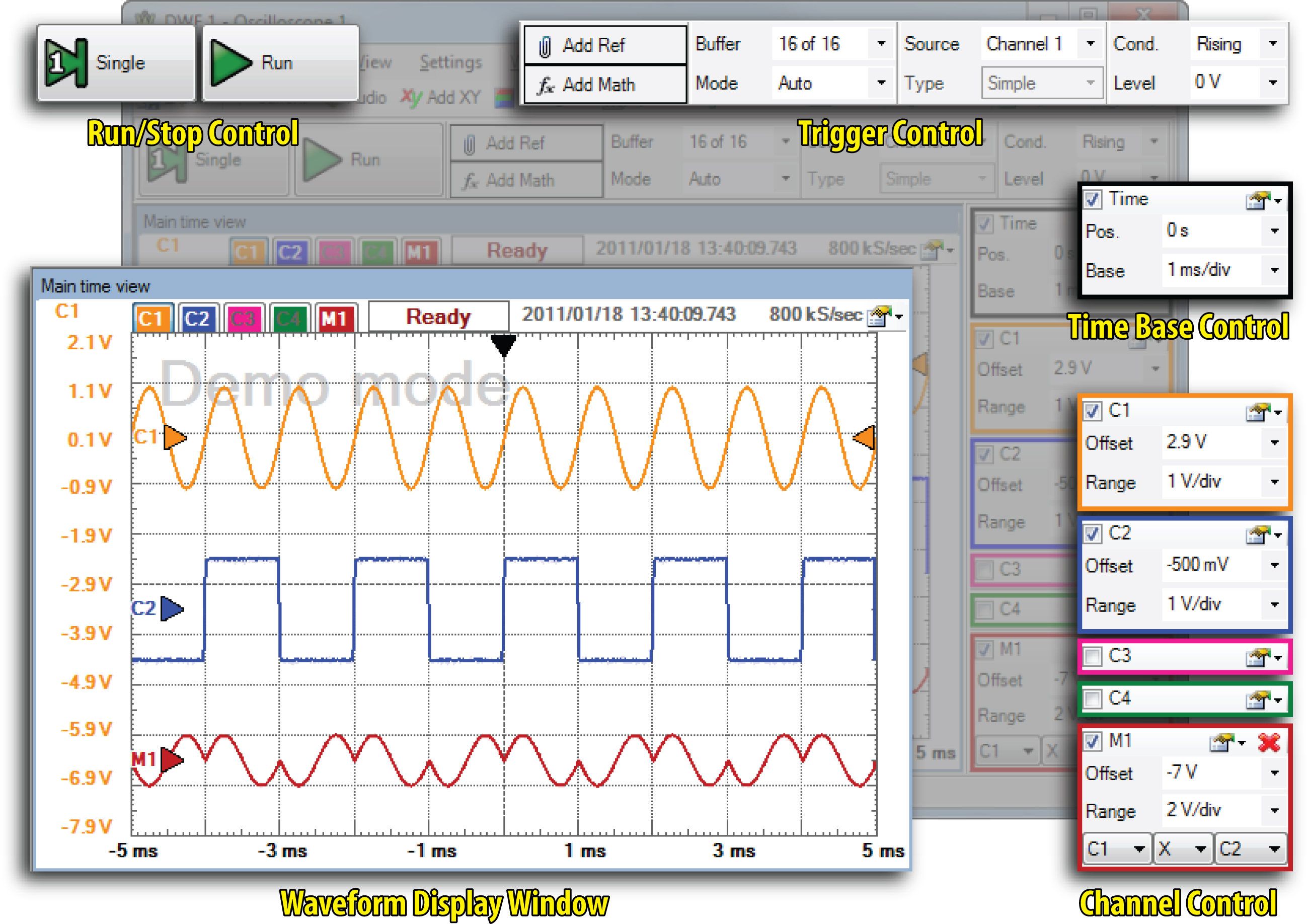Click the 2011/01/18 13:40:09.743 timestamp in waveform window
Viewport: 1307px width, 924px height.
[x=629, y=314]
